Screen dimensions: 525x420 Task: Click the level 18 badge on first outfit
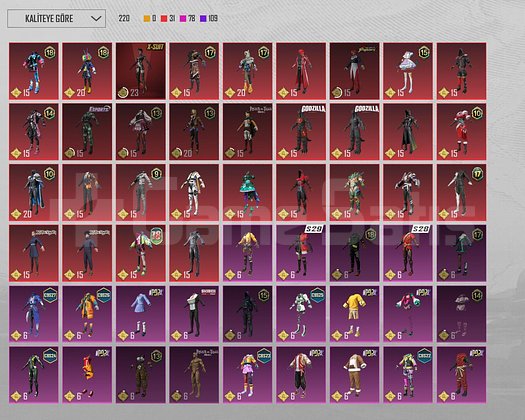coord(50,53)
